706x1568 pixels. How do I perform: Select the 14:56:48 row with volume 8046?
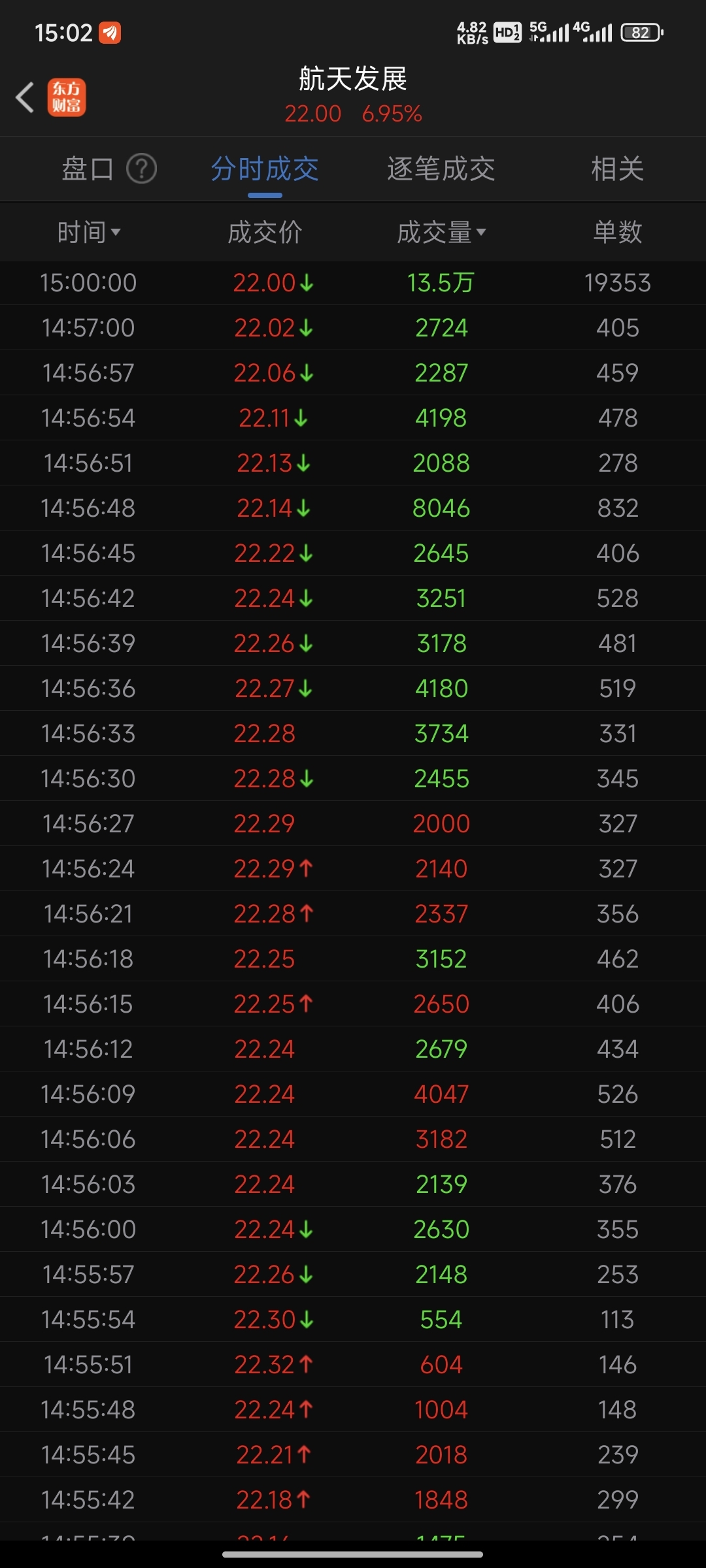point(353,508)
